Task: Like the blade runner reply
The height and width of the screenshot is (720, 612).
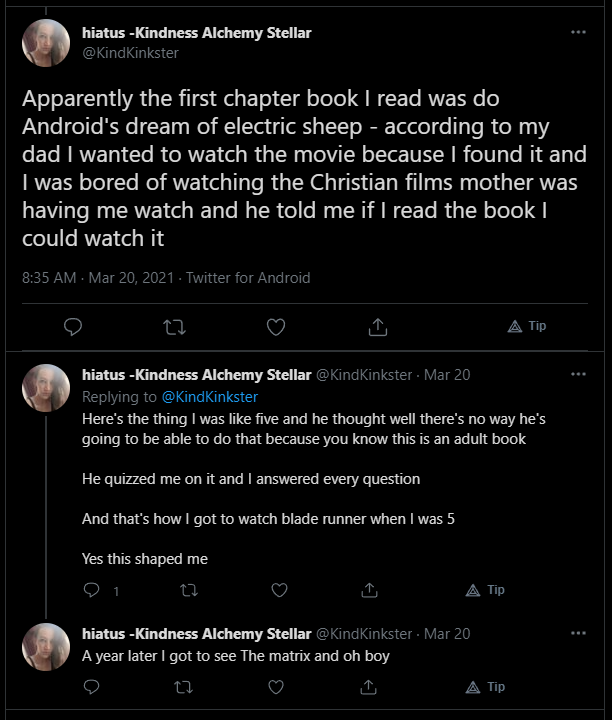Action: pyautogui.click(x=279, y=590)
